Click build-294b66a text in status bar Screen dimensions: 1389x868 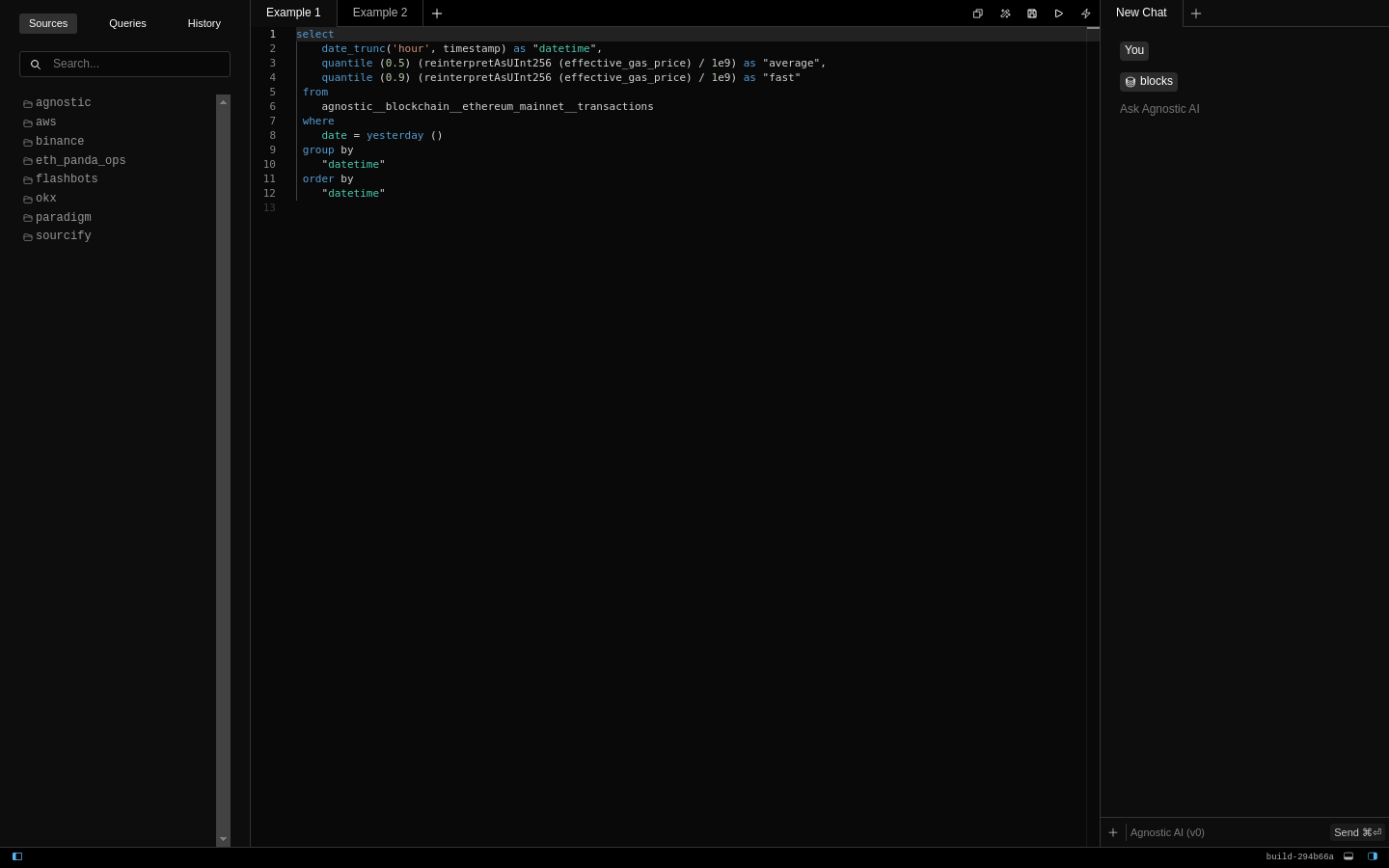(x=1299, y=856)
